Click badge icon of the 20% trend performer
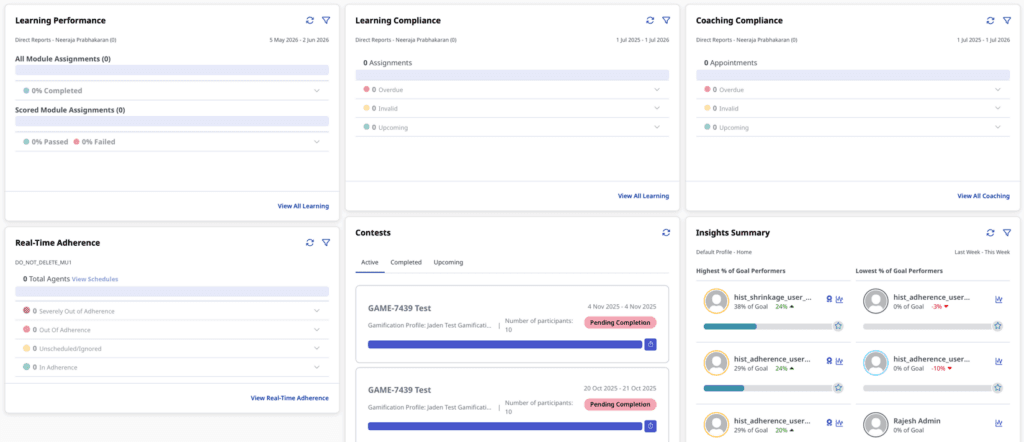Viewport: 1024px width, 442px height. (829, 424)
